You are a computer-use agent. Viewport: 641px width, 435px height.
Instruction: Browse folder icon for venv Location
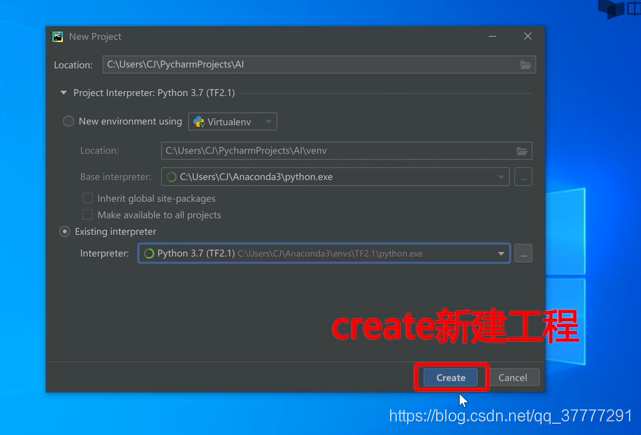coord(522,151)
